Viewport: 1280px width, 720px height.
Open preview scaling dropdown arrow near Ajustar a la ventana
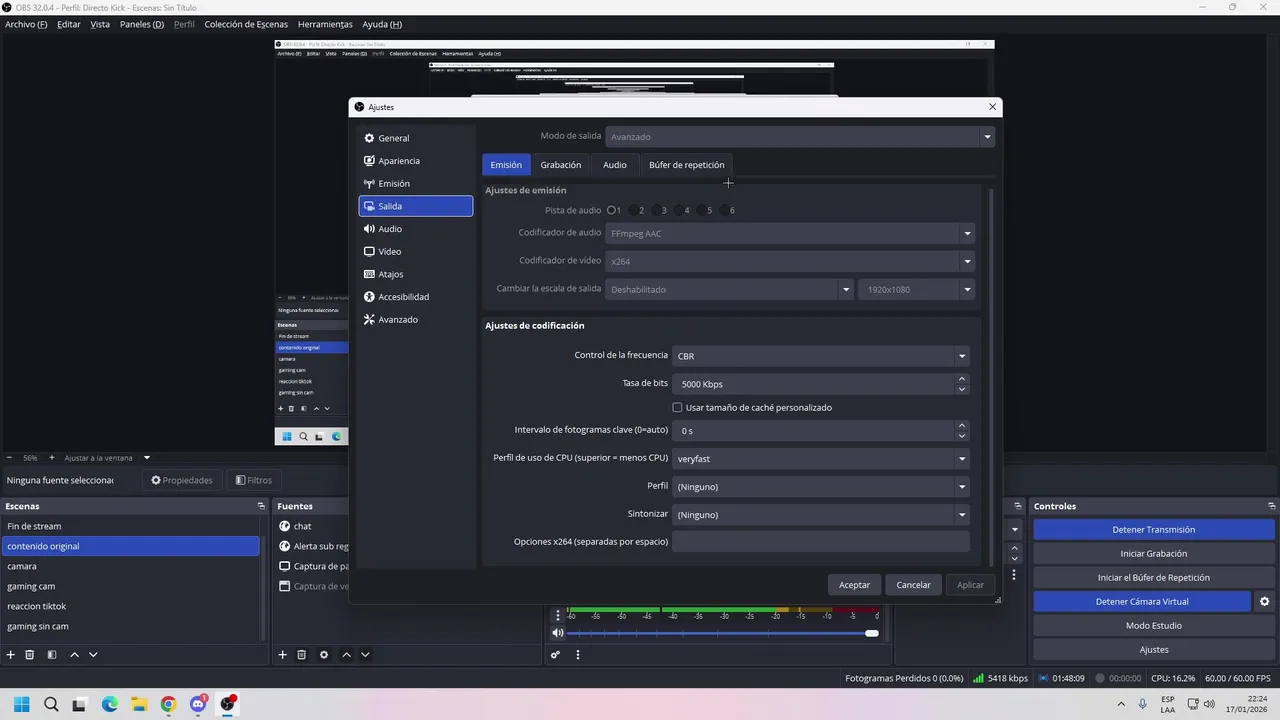click(146, 458)
